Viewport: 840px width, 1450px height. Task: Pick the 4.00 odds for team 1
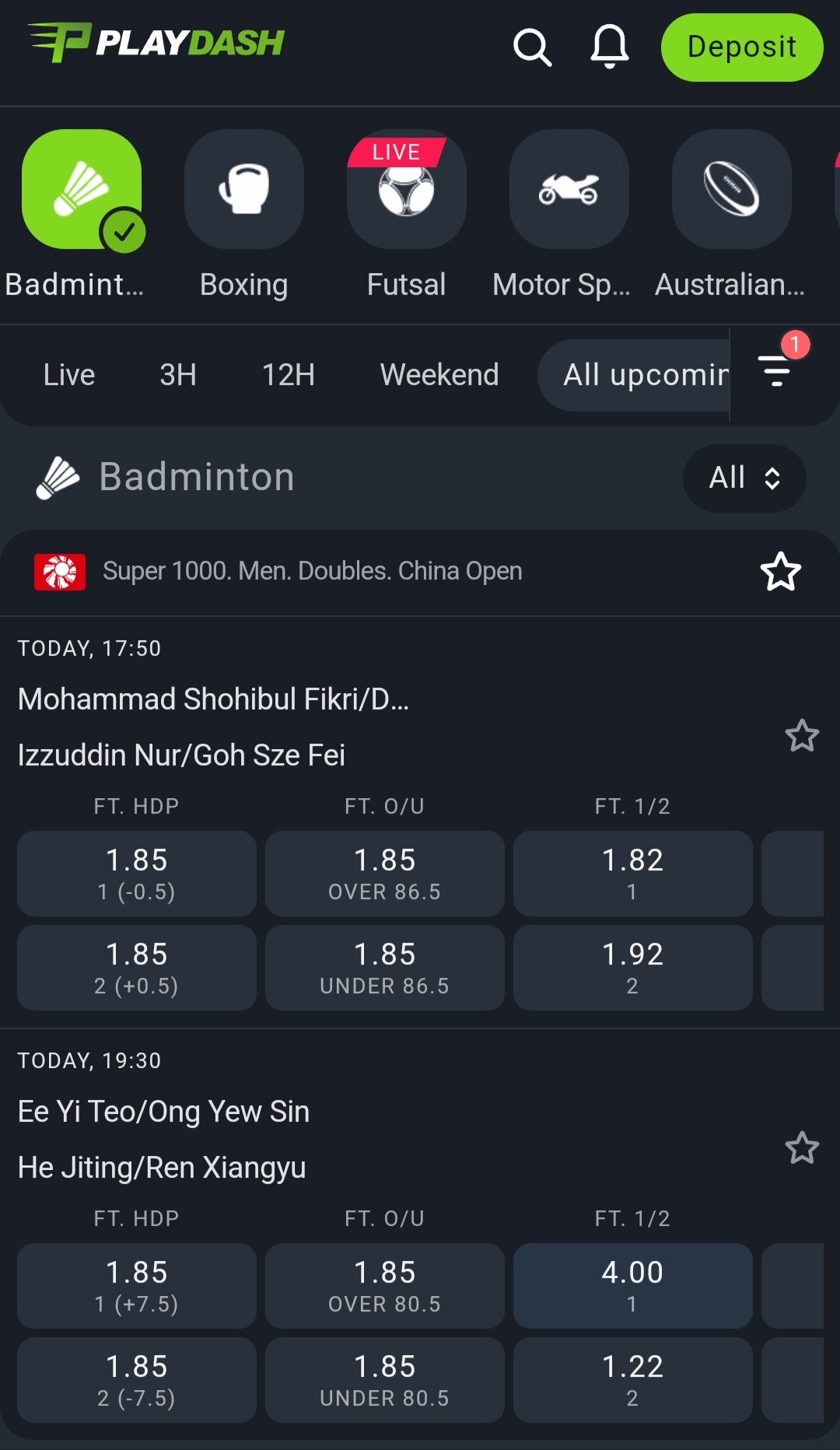632,1285
